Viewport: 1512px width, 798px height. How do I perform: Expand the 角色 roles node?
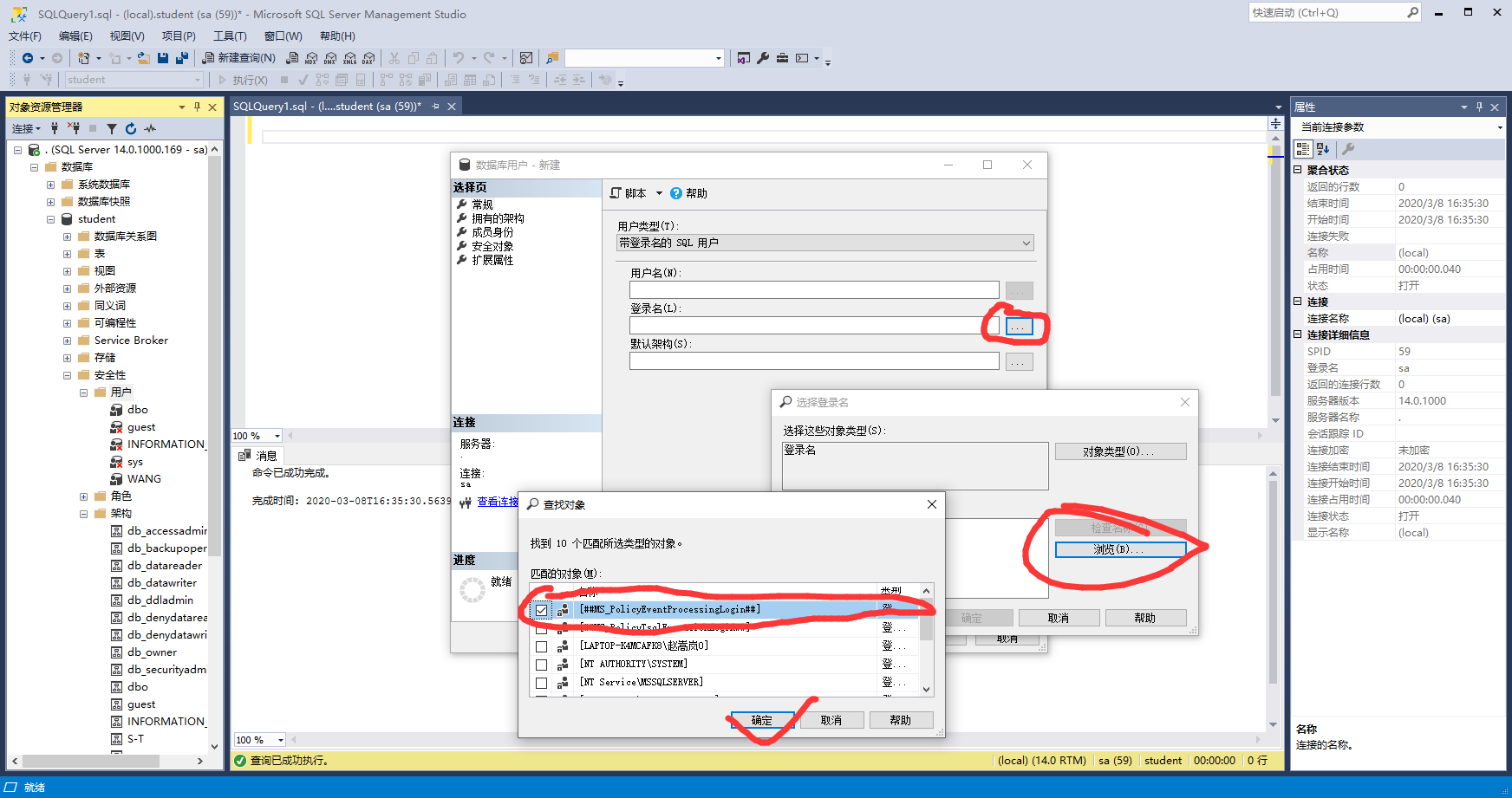coord(83,496)
